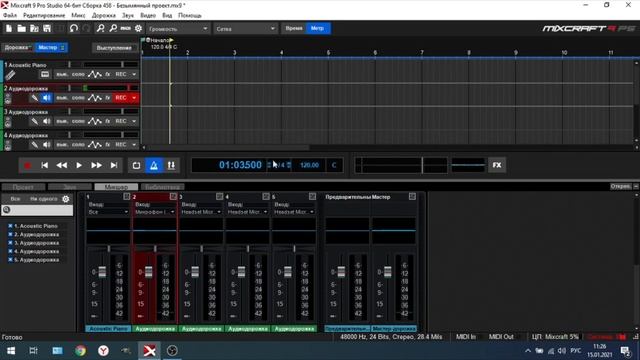
Task: Click the pan slider on mixer channel 3
Action: click(201, 249)
